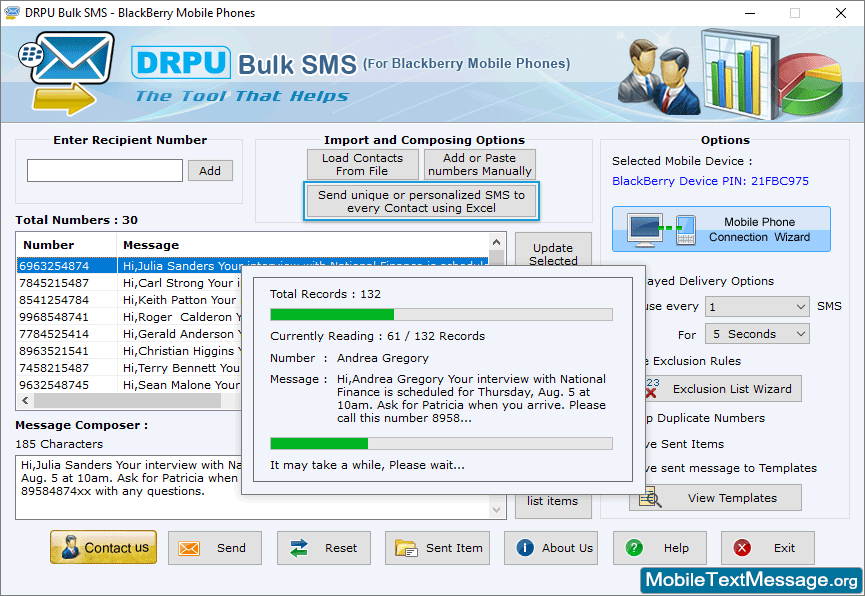Image resolution: width=865 pixels, height=596 pixels.
Task: Click the DRPU app icon in title bar
Action: 12,12
